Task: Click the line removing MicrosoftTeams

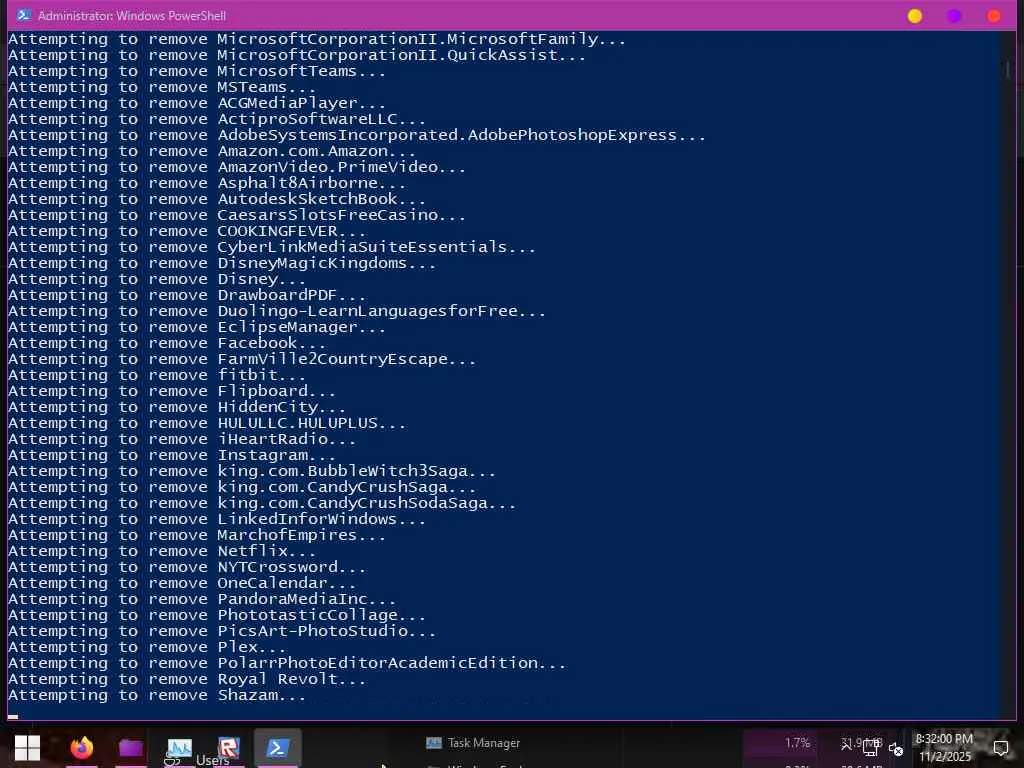Action: [x=197, y=71]
